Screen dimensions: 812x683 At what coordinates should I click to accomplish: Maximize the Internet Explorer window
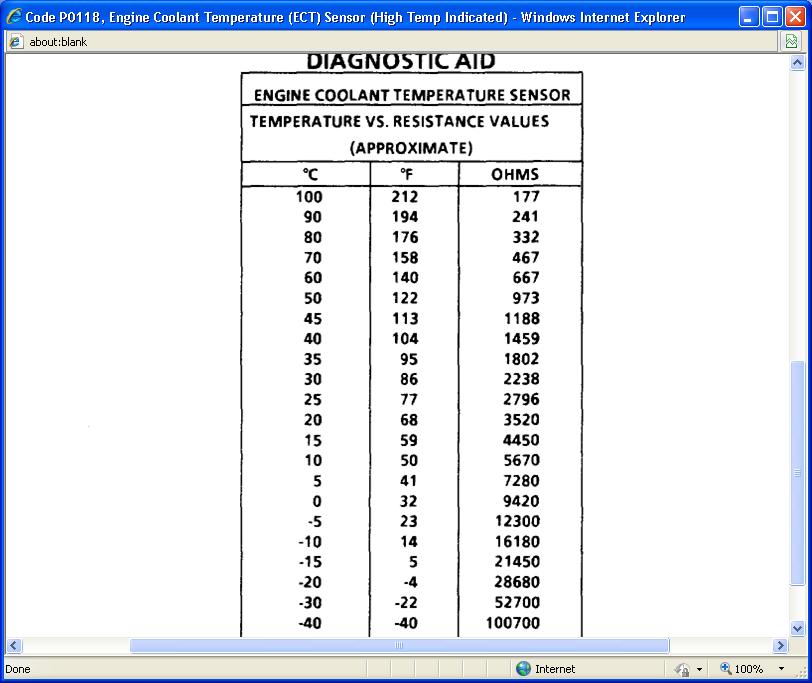coord(772,17)
